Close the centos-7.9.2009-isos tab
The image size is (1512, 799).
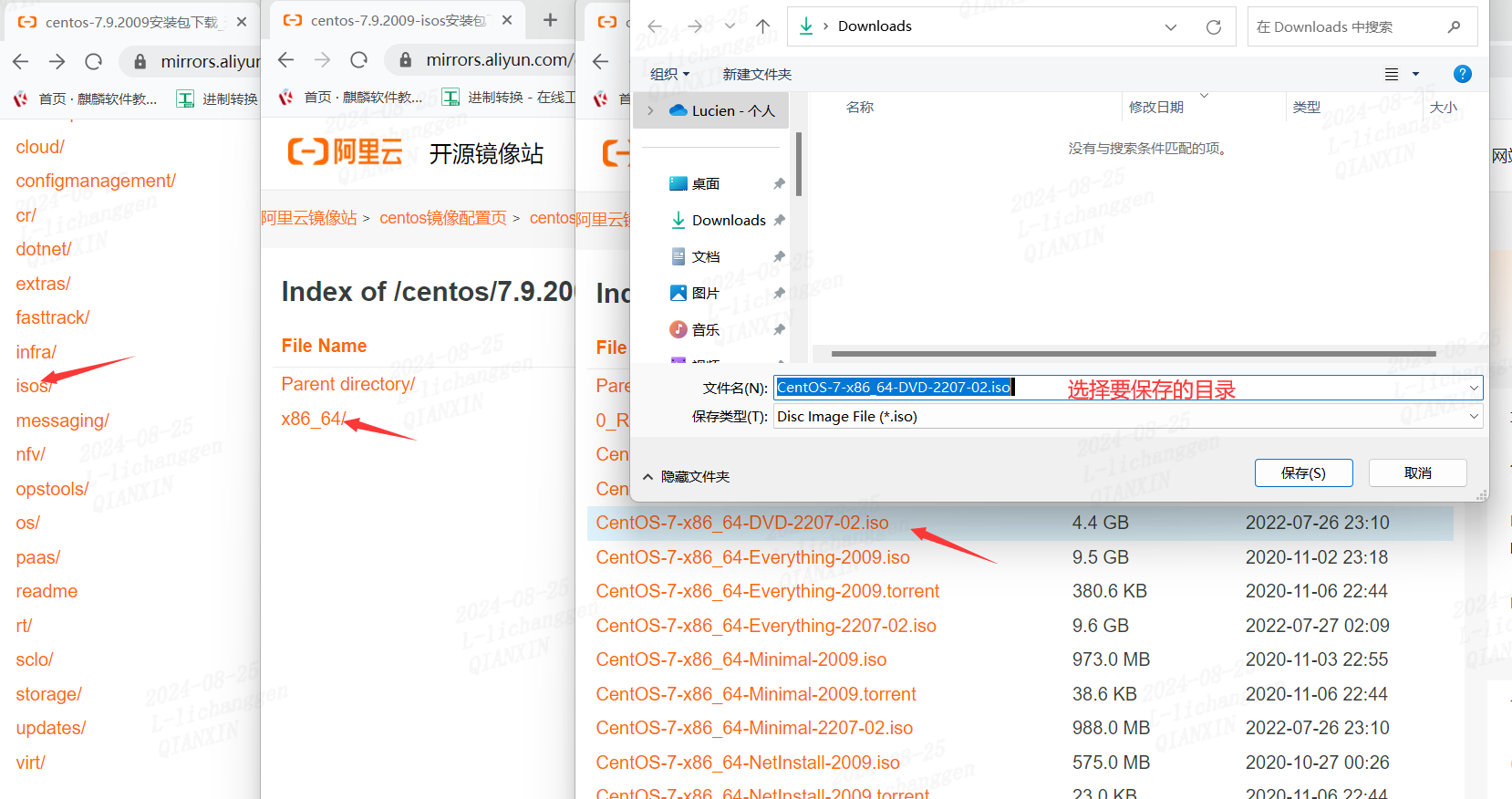coord(507,20)
